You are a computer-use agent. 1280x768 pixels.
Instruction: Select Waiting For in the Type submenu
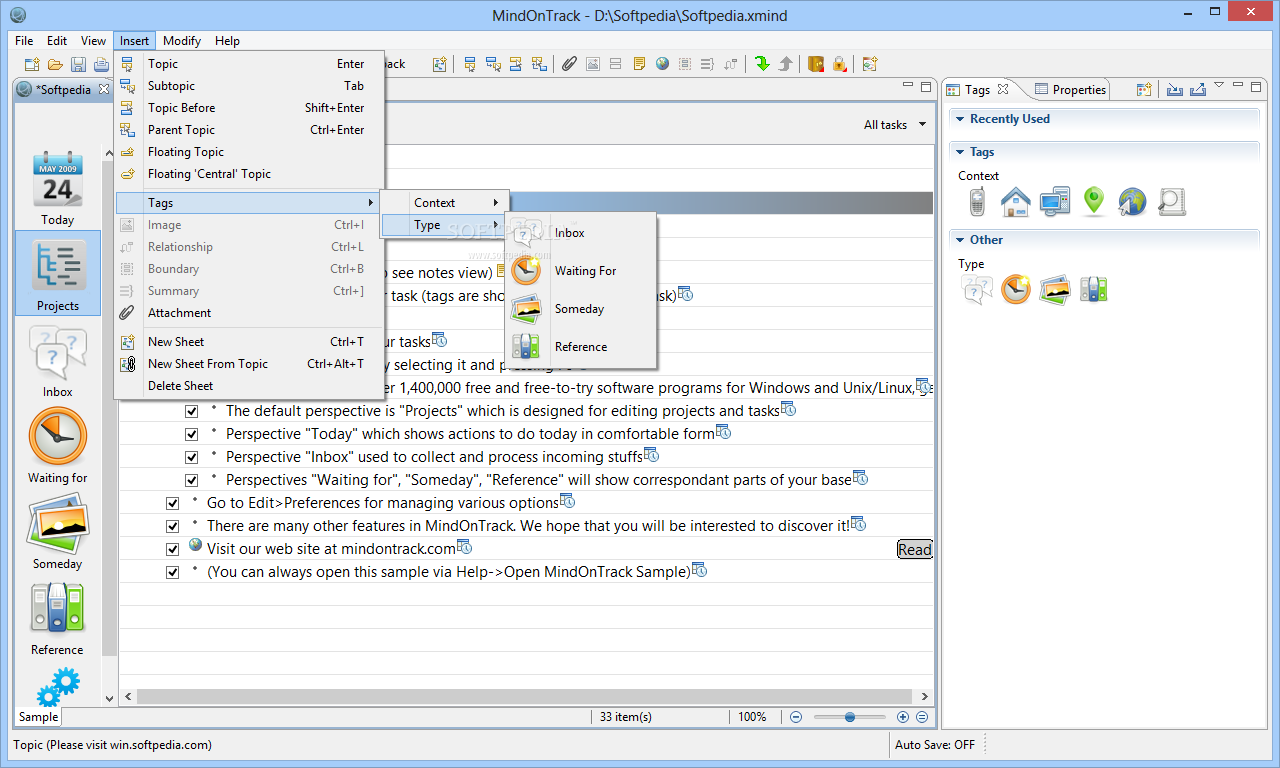click(x=581, y=271)
